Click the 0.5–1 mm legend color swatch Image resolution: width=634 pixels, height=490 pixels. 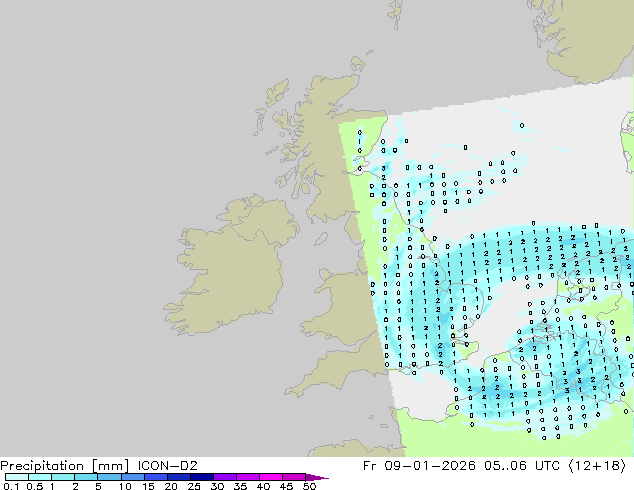tap(40, 477)
